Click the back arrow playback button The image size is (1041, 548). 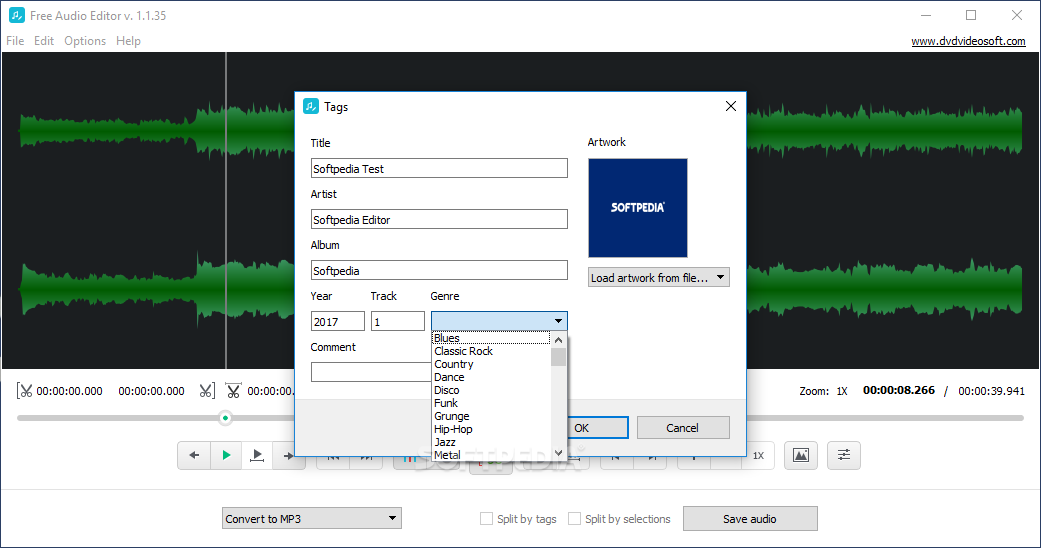(x=194, y=455)
